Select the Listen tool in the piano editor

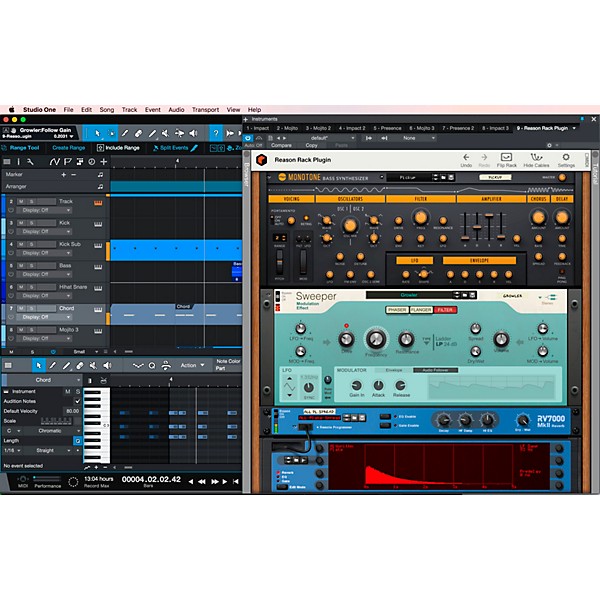coord(107,366)
